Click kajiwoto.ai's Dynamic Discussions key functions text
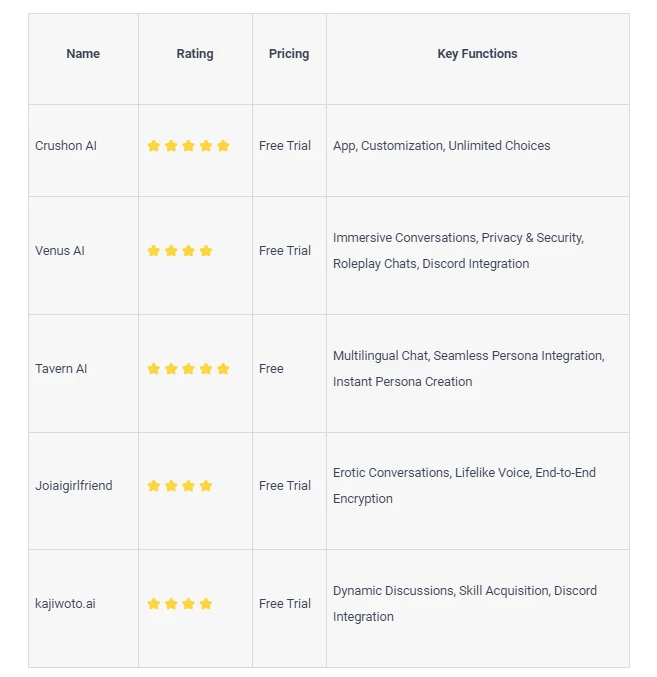The height and width of the screenshot is (677, 657). point(394,591)
